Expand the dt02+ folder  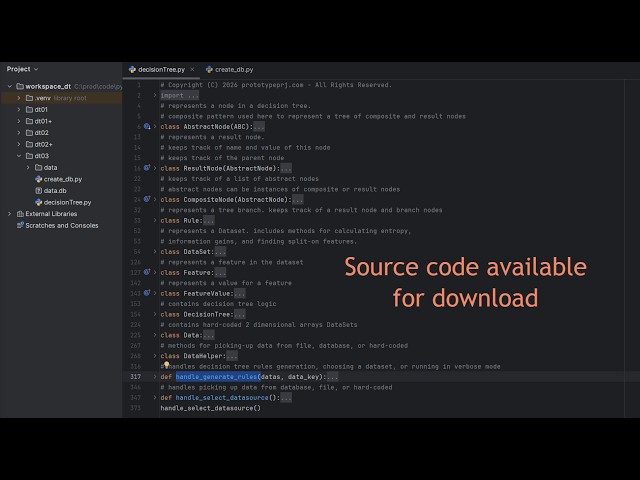tap(19, 144)
